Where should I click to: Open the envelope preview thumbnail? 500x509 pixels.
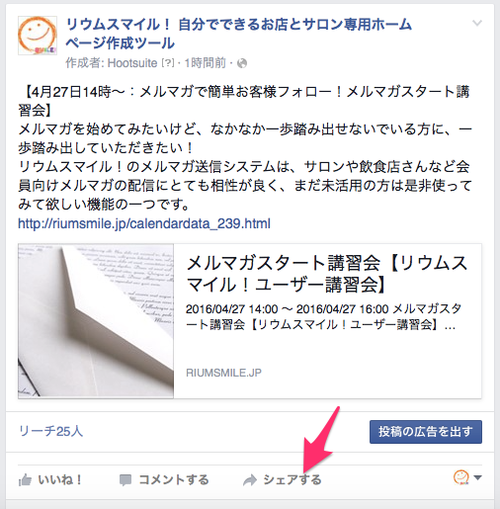pyautogui.click(x=96, y=321)
